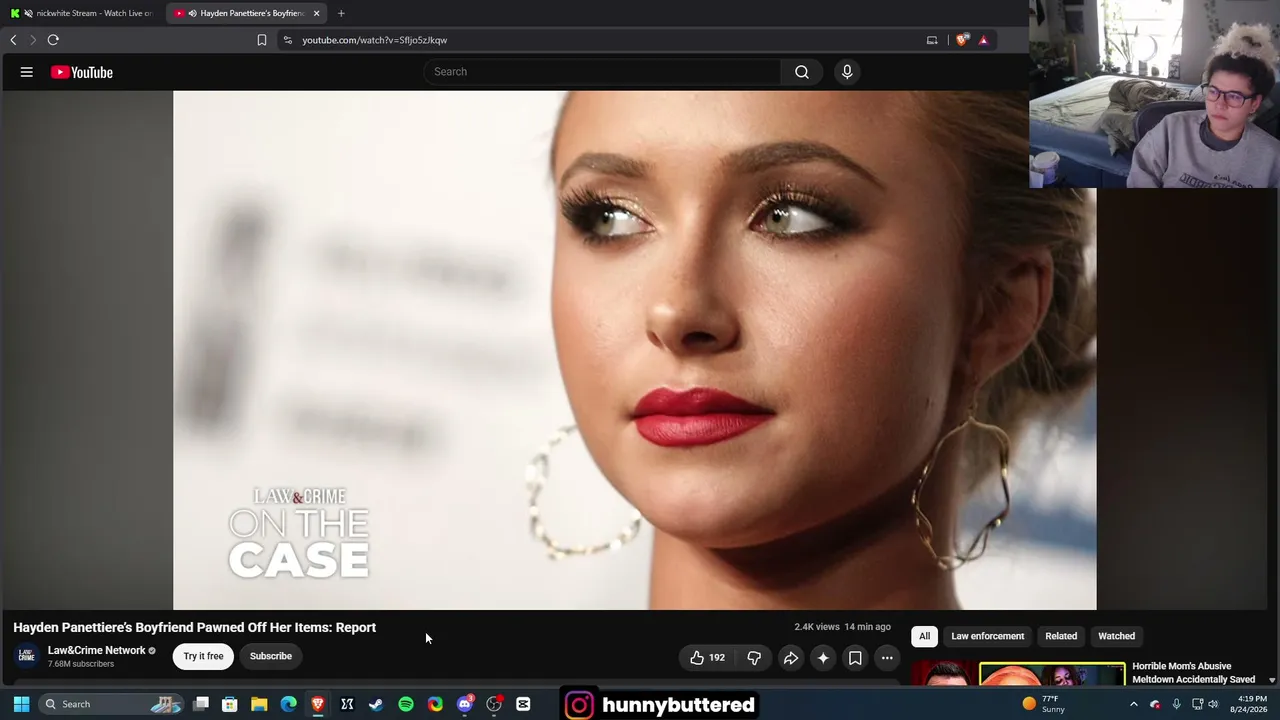Open the Horrible Mom's Abusive Meltdown video

tap(1193, 673)
